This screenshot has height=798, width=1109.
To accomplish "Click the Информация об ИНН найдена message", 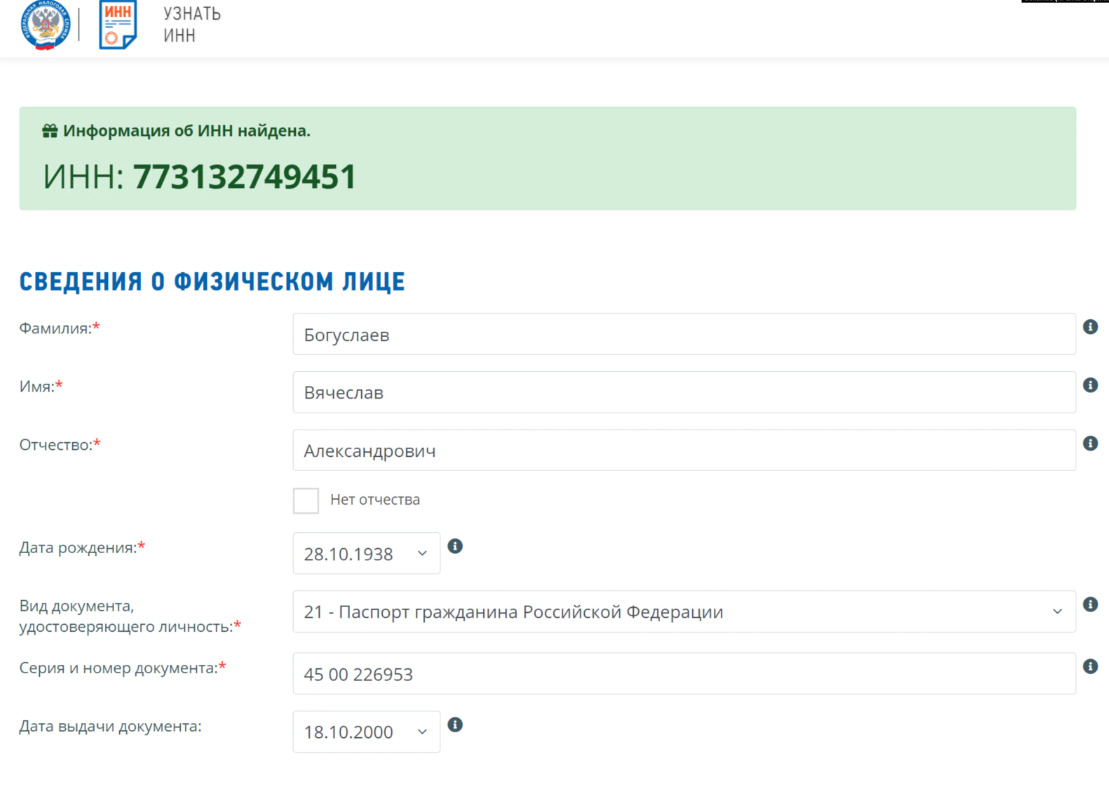I will point(187,131).
